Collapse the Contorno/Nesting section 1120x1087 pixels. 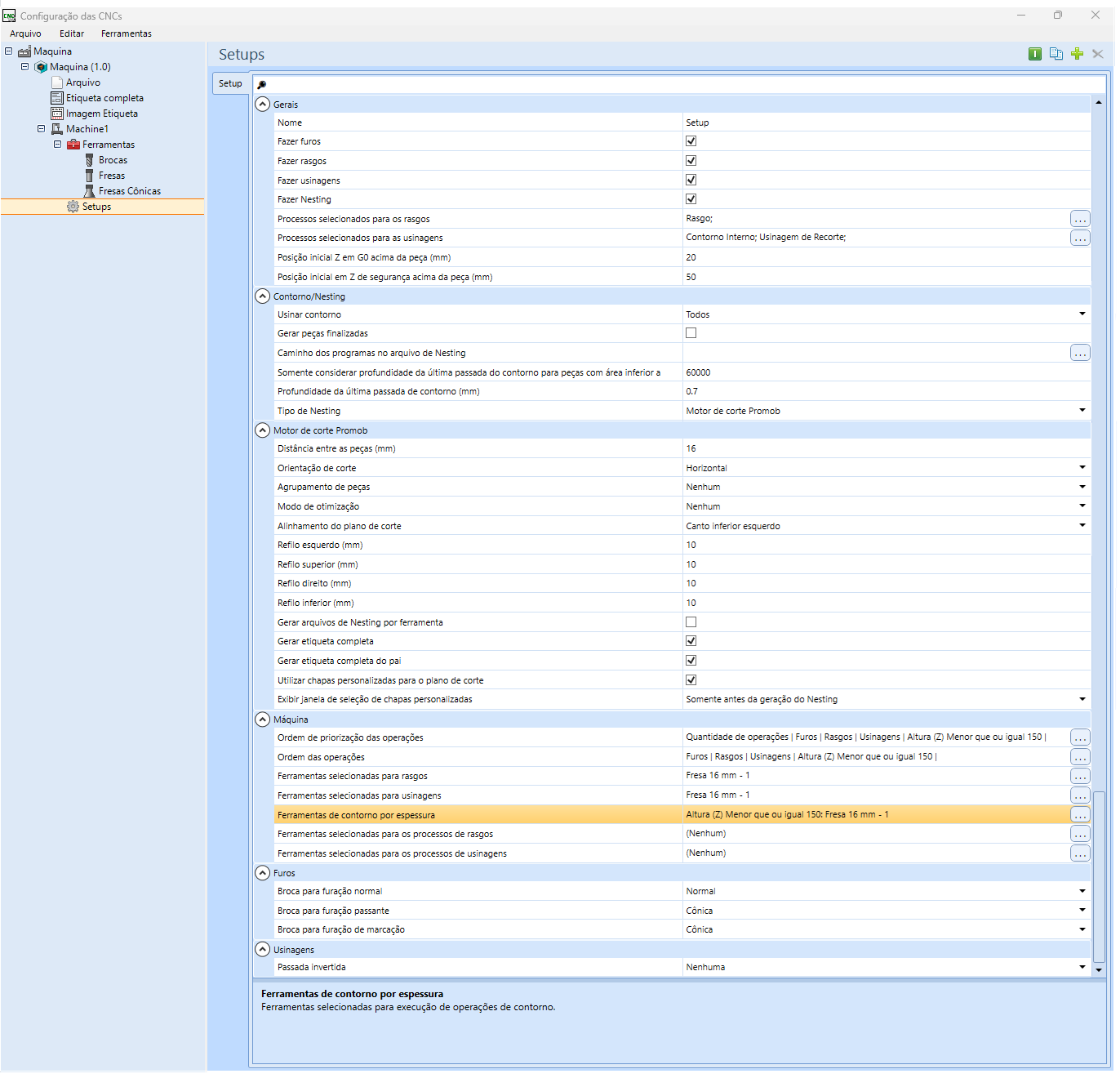point(263,296)
